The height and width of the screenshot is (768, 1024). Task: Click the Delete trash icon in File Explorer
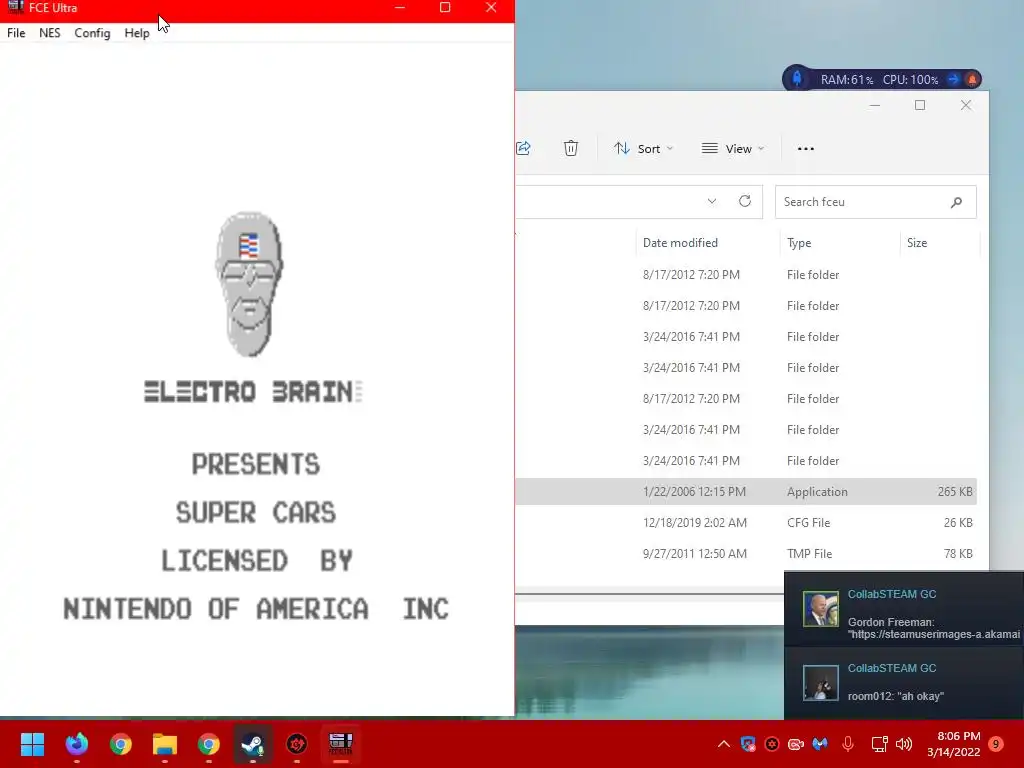point(571,148)
